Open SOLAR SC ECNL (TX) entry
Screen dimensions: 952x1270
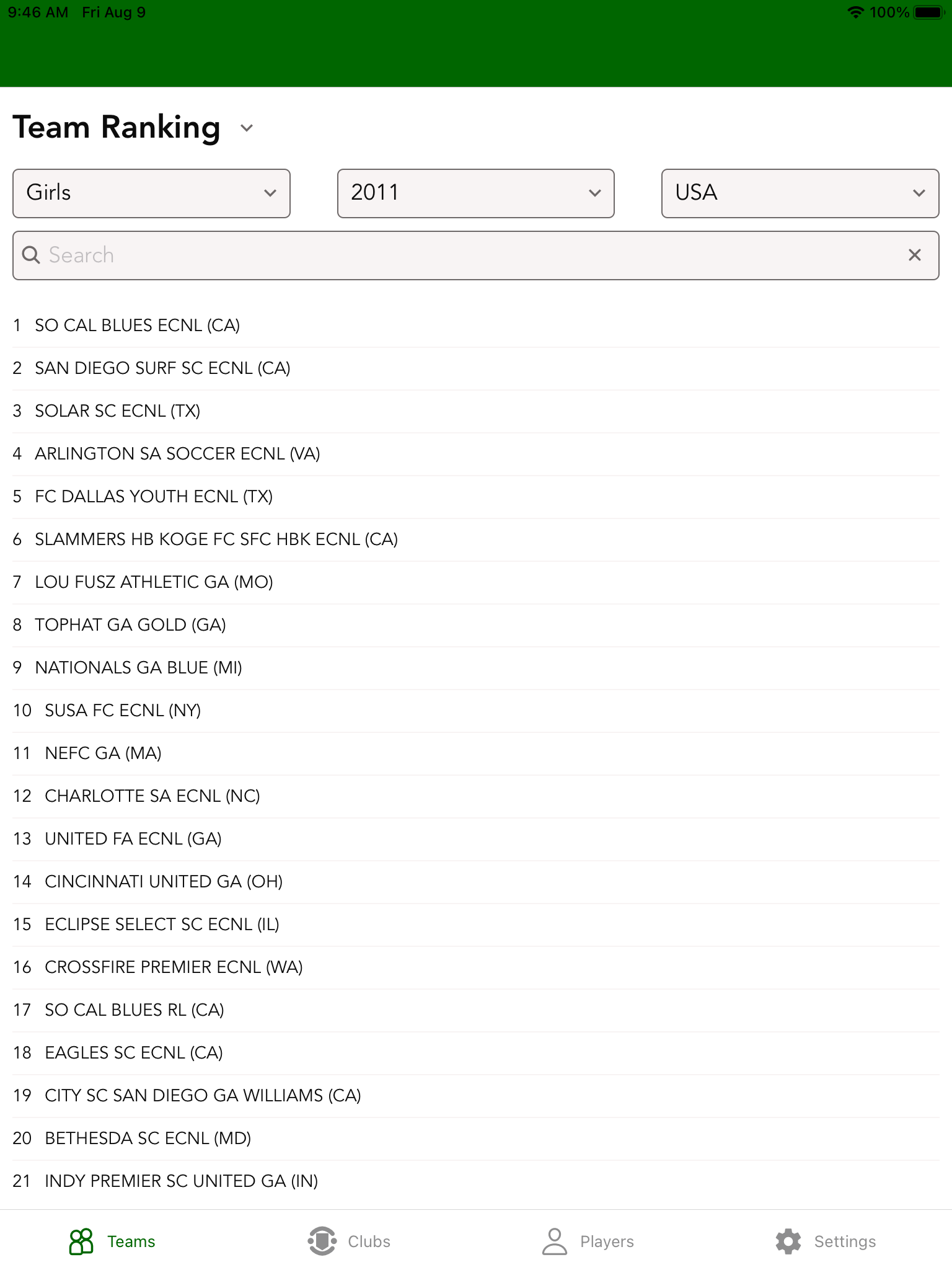tap(117, 411)
